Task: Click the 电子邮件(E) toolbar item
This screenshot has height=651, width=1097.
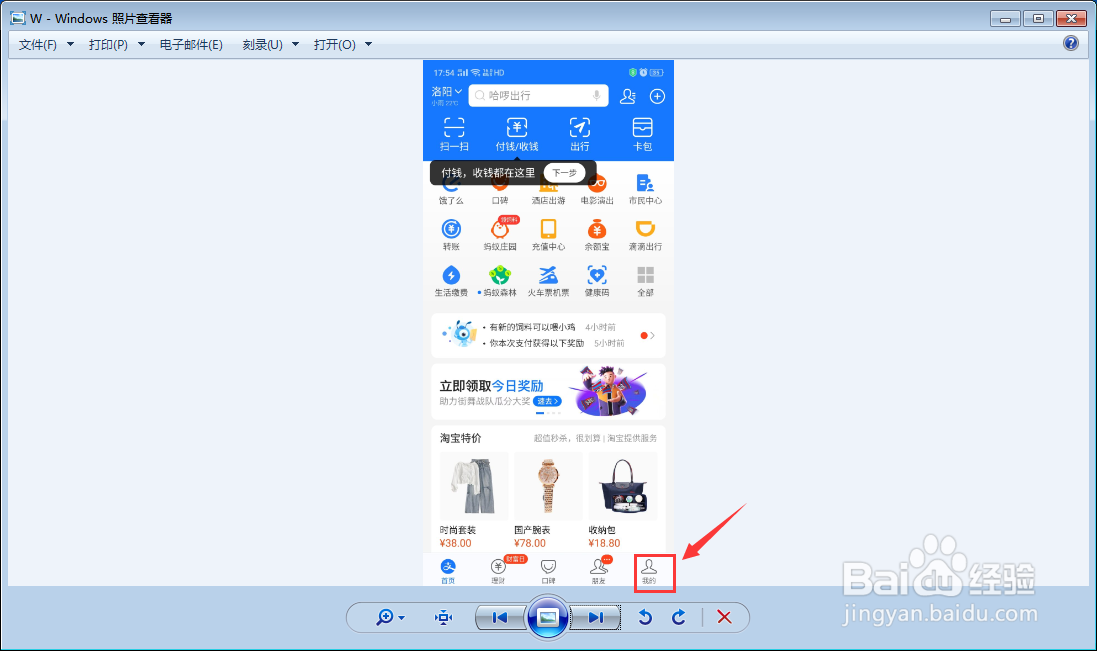Action: pyautogui.click(x=191, y=45)
